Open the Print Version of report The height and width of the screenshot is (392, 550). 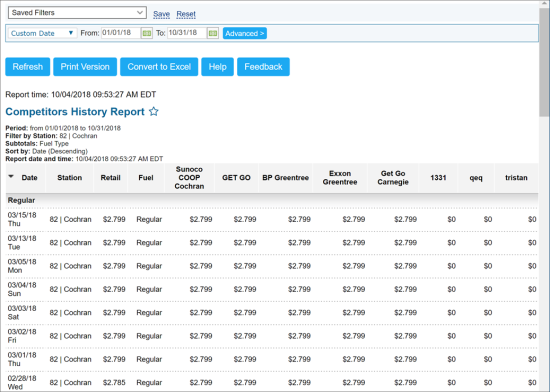(x=85, y=67)
